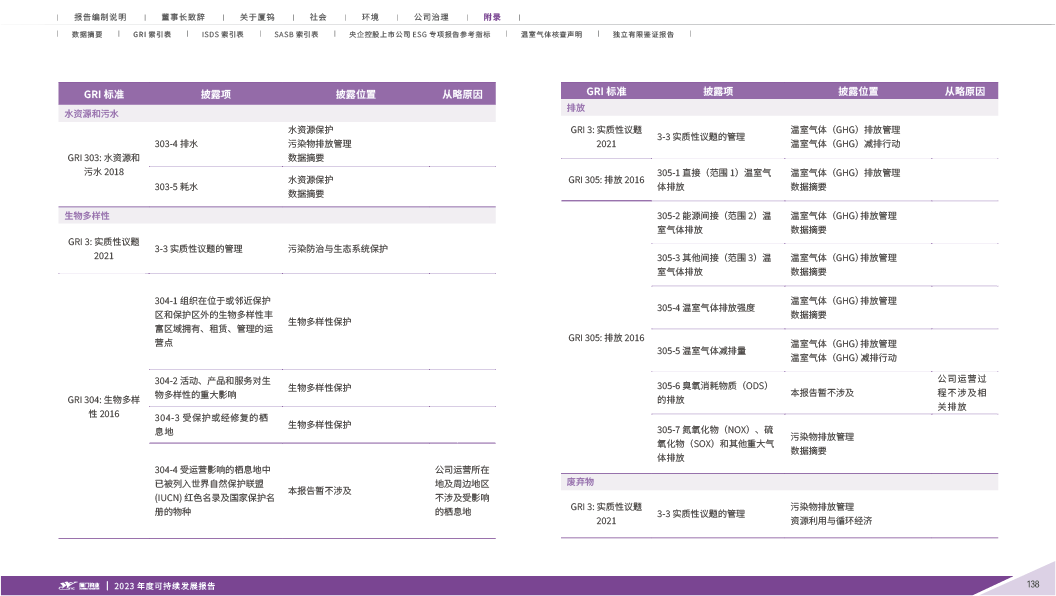Image resolution: width=1056 pixels, height=596 pixels.
Task: Go to the 公司治理 tab
Action: pos(431,17)
